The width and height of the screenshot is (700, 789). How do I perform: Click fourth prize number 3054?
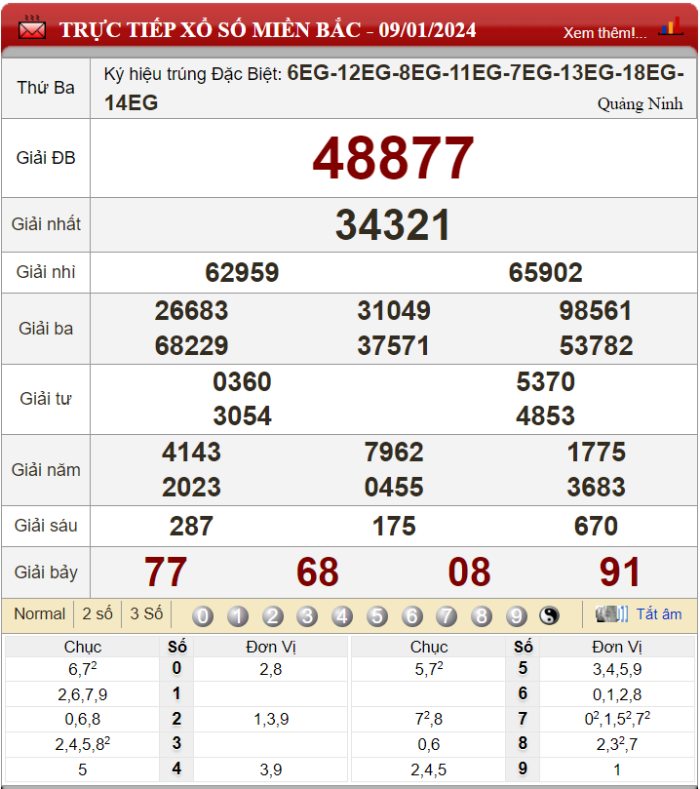pyautogui.click(x=242, y=416)
